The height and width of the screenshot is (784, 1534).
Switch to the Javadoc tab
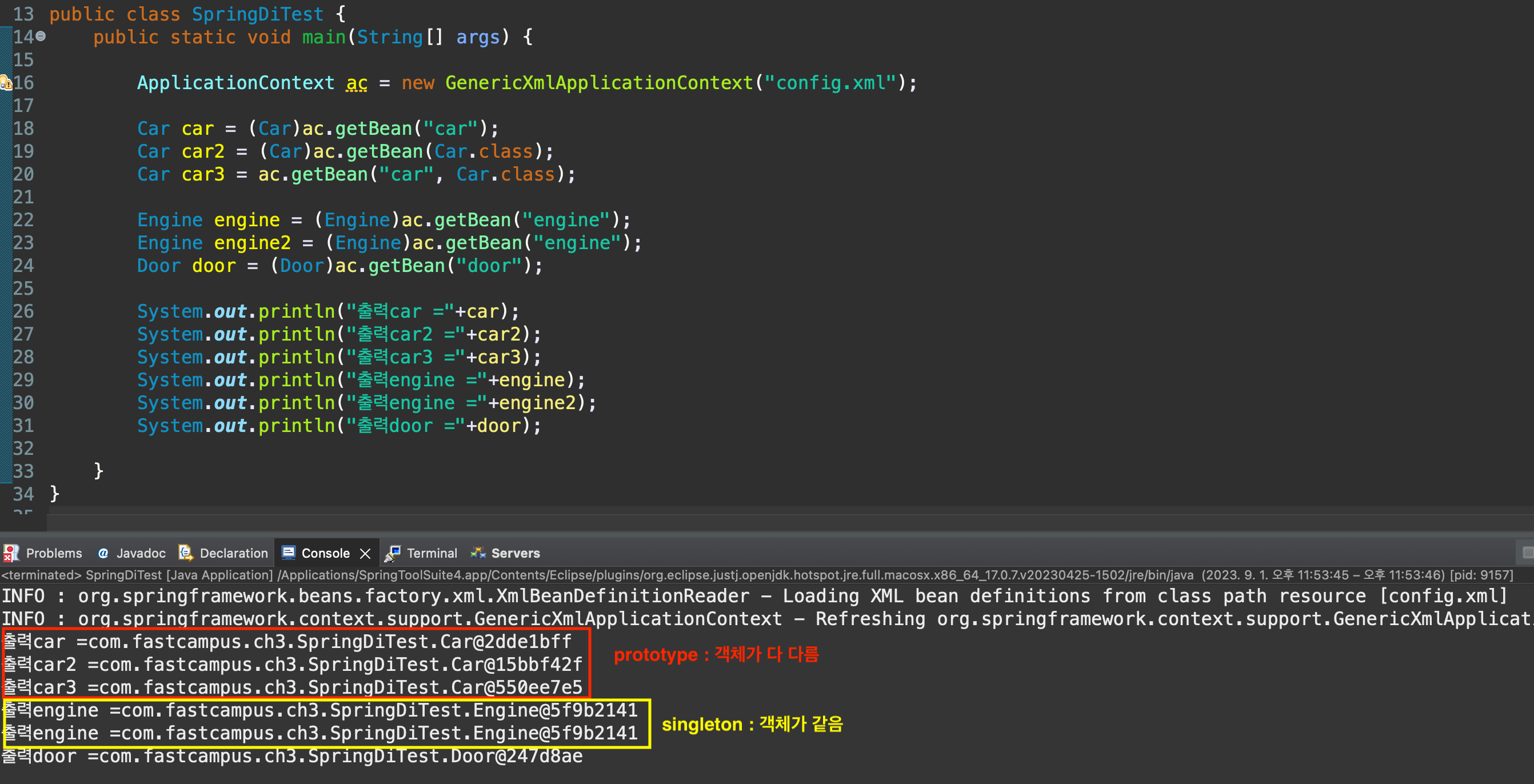click(141, 553)
